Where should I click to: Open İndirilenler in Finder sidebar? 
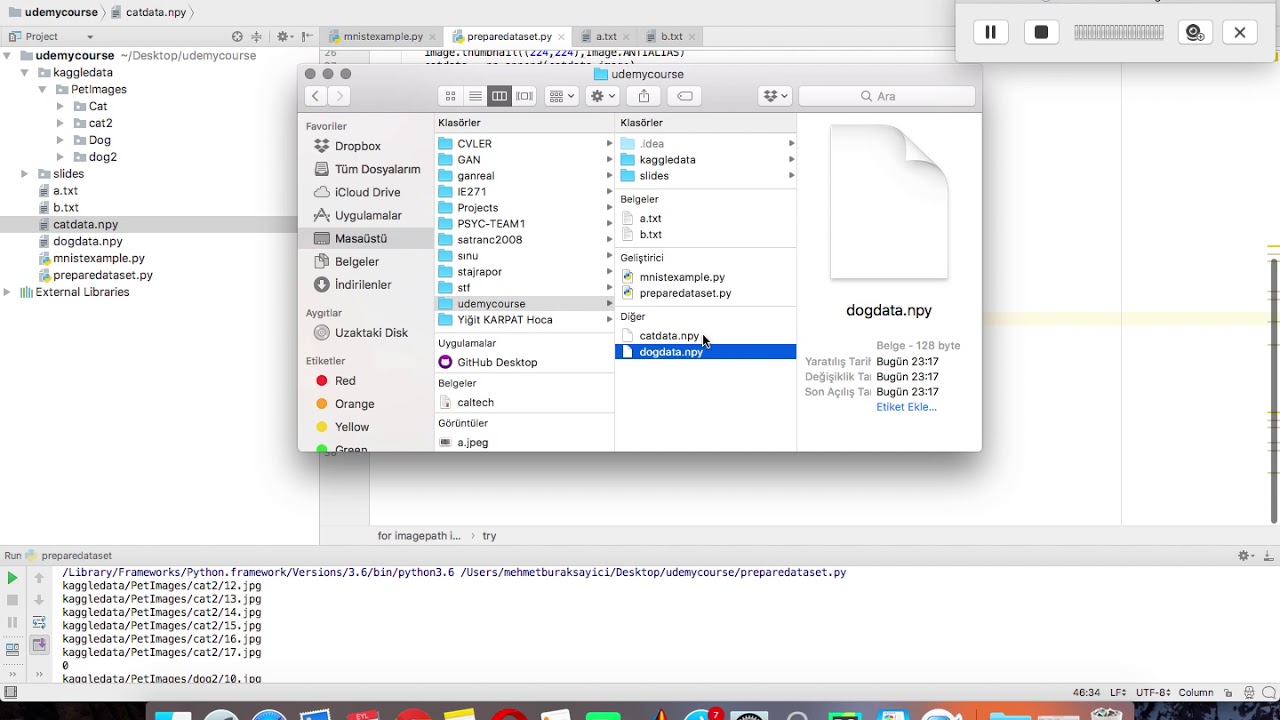pos(363,284)
